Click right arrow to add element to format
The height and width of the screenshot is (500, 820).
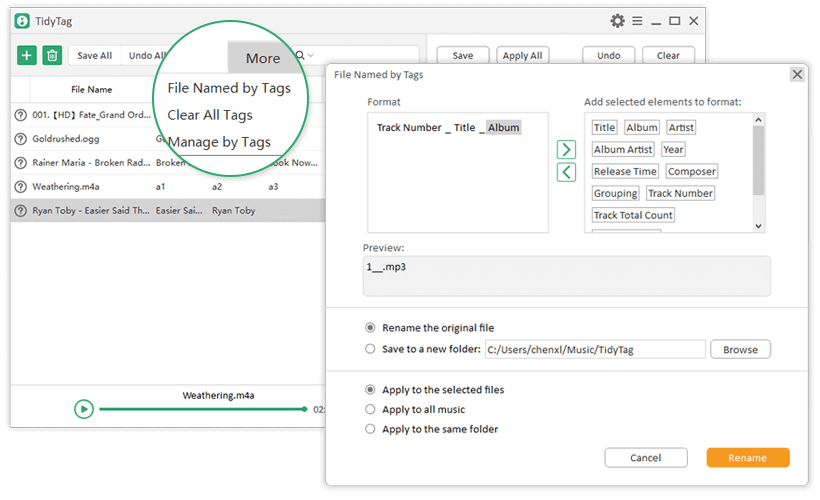click(x=566, y=150)
